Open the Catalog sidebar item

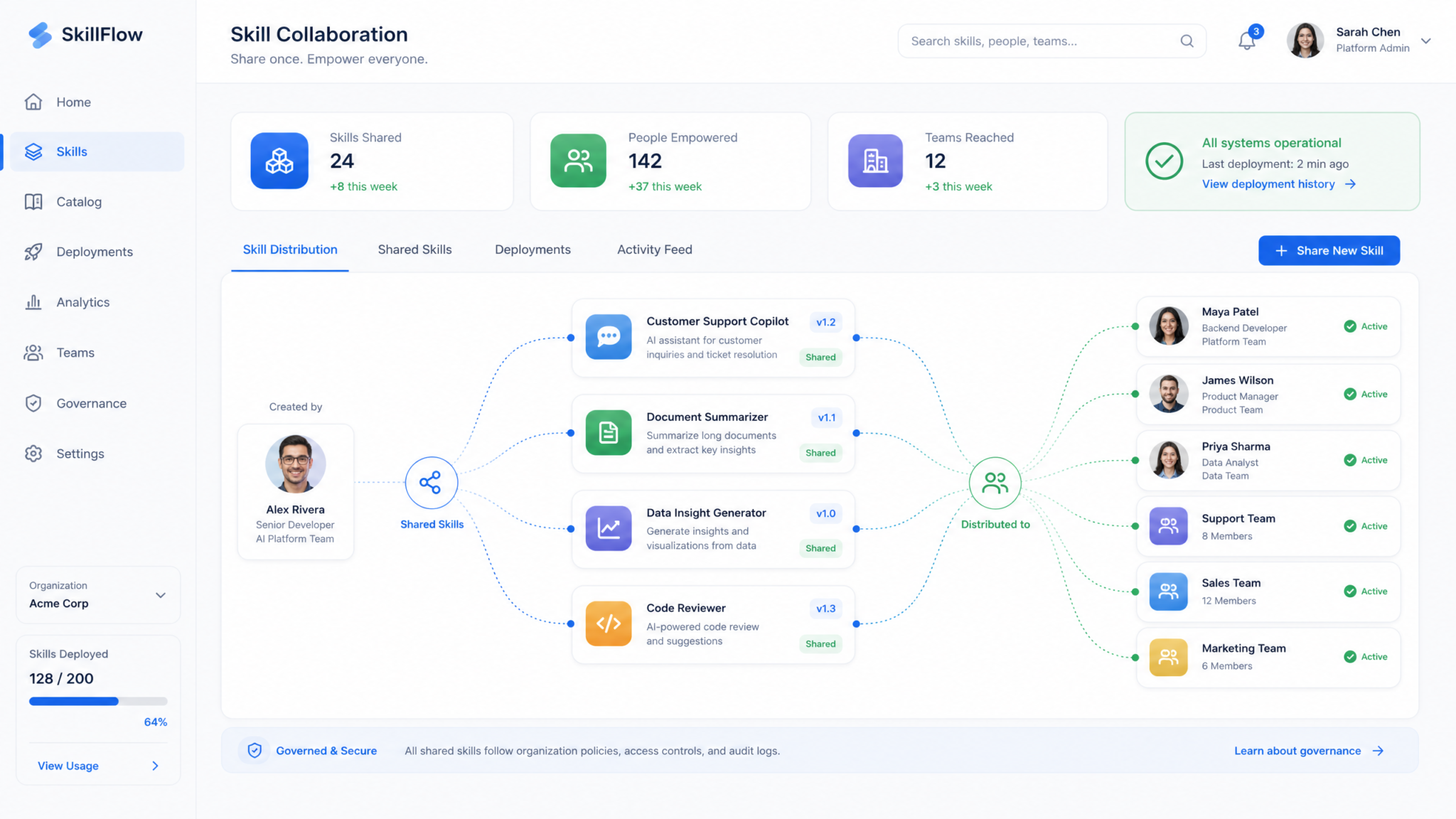pyautogui.click(x=97, y=202)
